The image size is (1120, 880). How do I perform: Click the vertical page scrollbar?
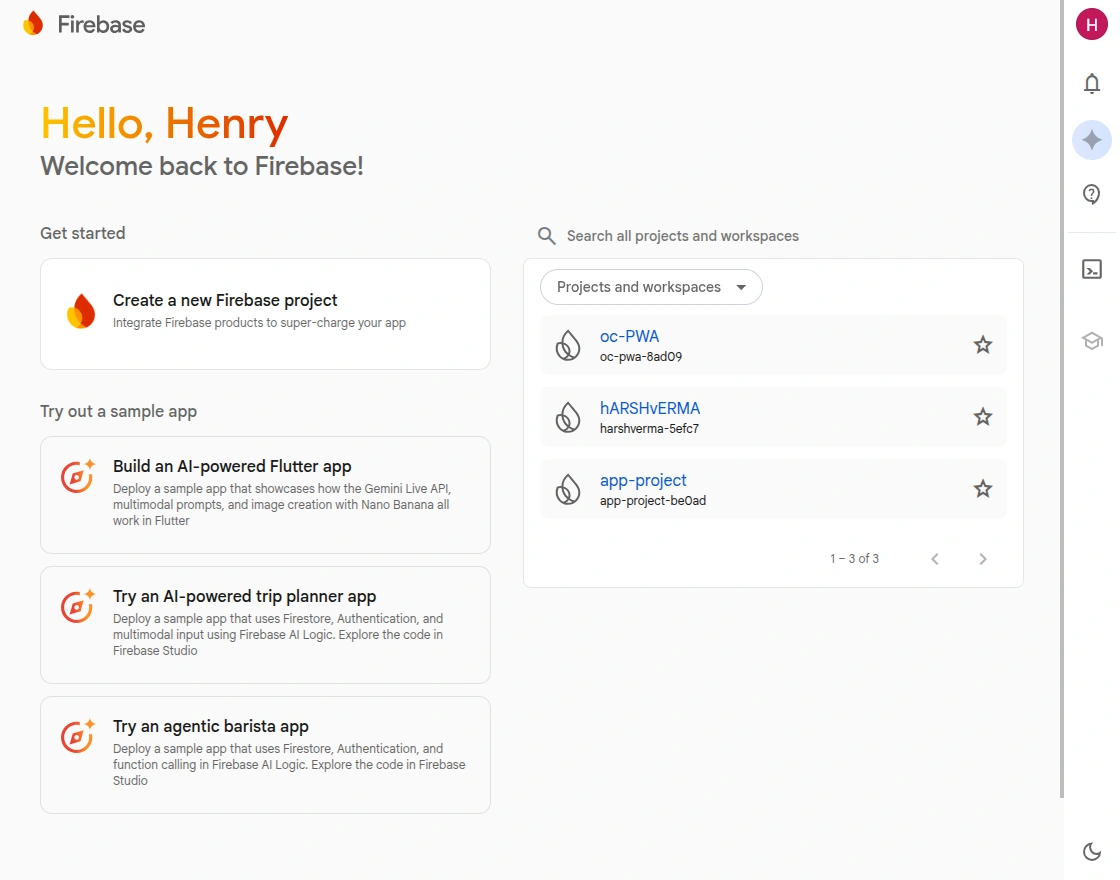coord(1062,399)
